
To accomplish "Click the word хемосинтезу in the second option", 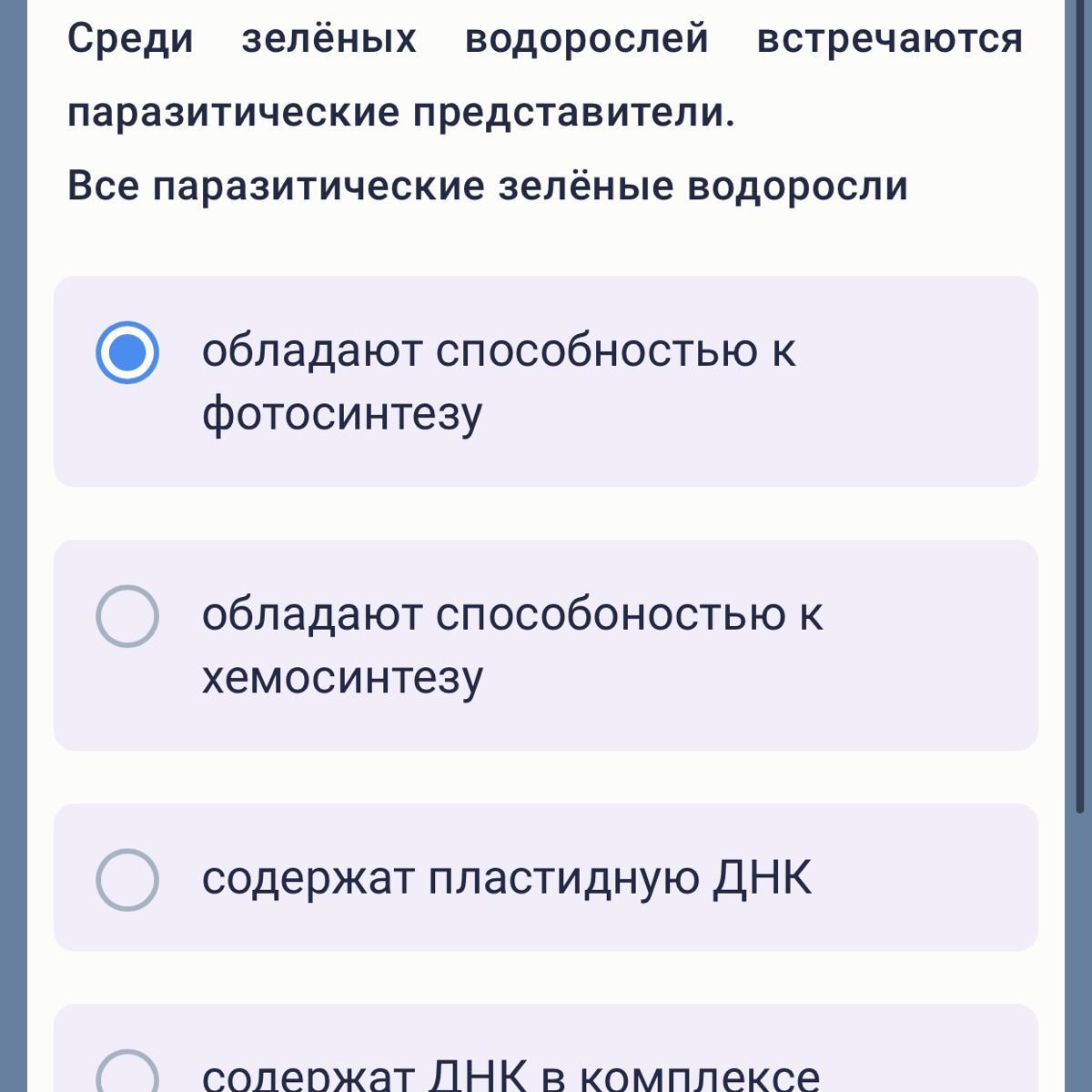I will tap(342, 678).
